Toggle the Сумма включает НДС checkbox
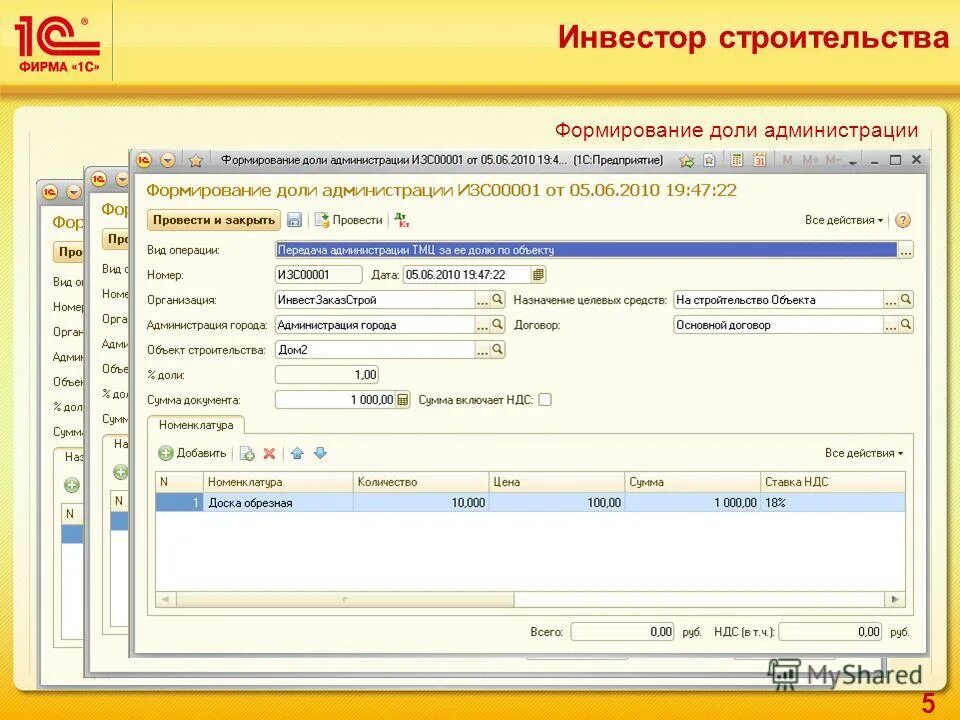Viewport: 960px width, 720px height. (x=545, y=400)
